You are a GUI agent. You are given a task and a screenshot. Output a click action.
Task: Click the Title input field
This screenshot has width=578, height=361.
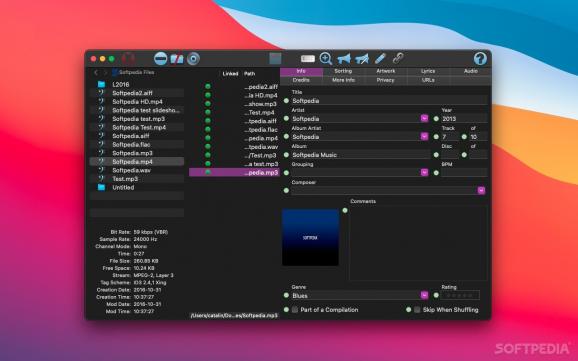389,101
